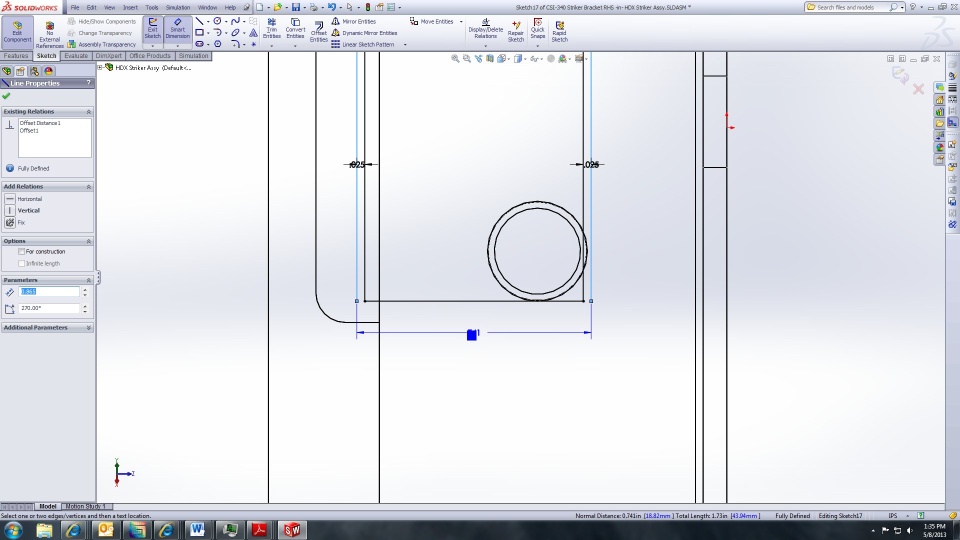Click Mirror Entities
Viewport: 960px width, 540px height.
[x=354, y=21]
